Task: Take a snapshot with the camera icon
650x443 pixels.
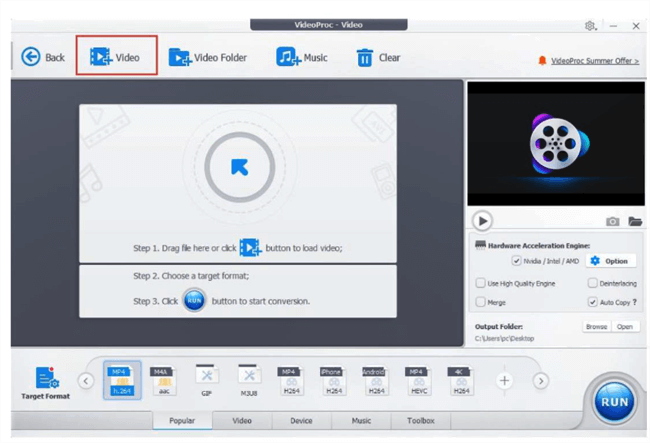Action: [x=612, y=221]
